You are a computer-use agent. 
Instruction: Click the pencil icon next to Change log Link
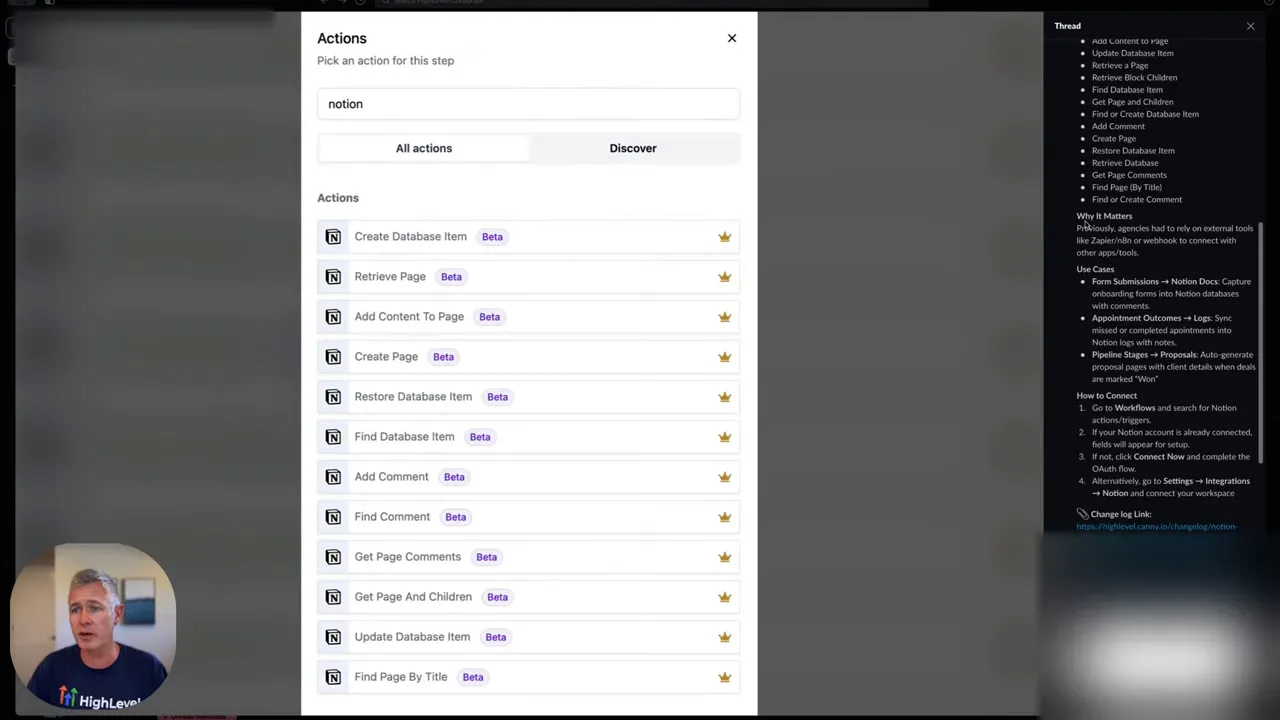click(1082, 513)
